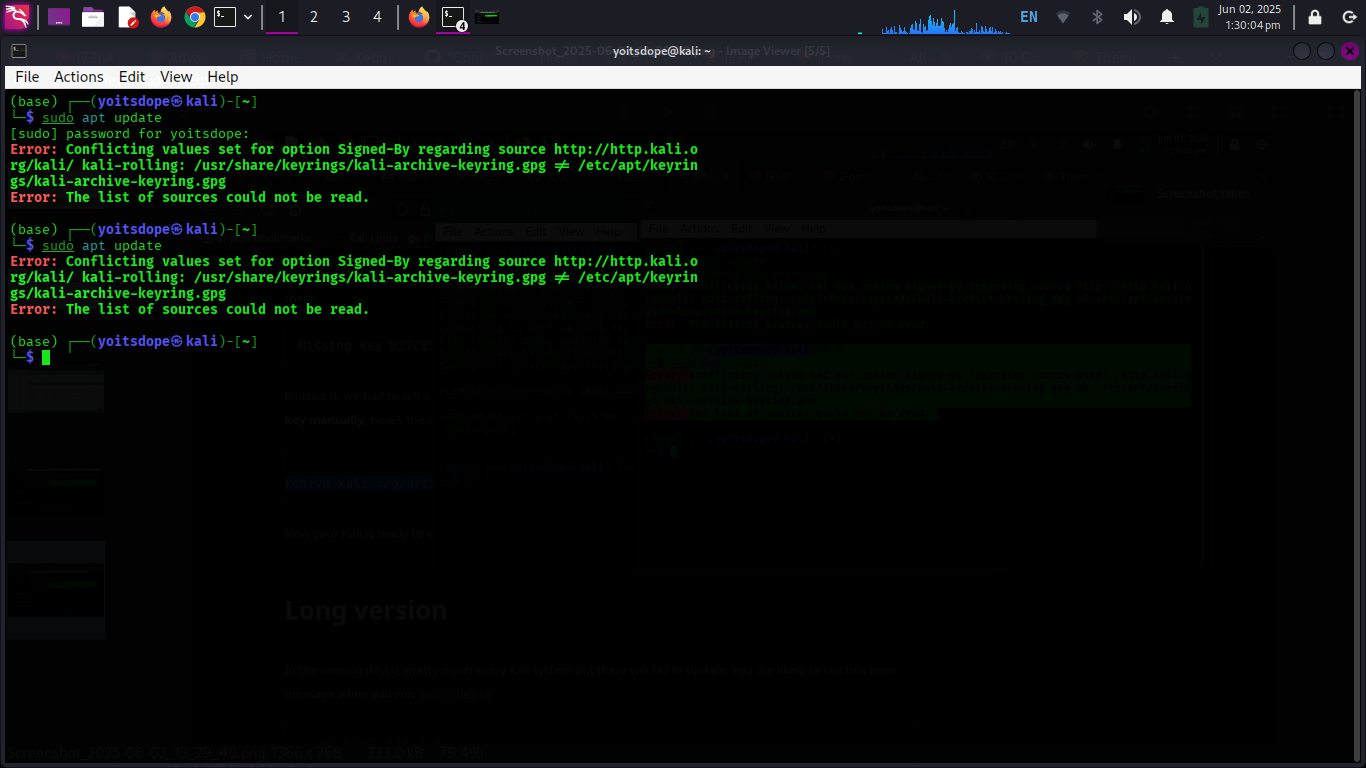The image size is (1366, 768).
Task: Focus the Firefox window in taskbar
Action: [419, 17]
